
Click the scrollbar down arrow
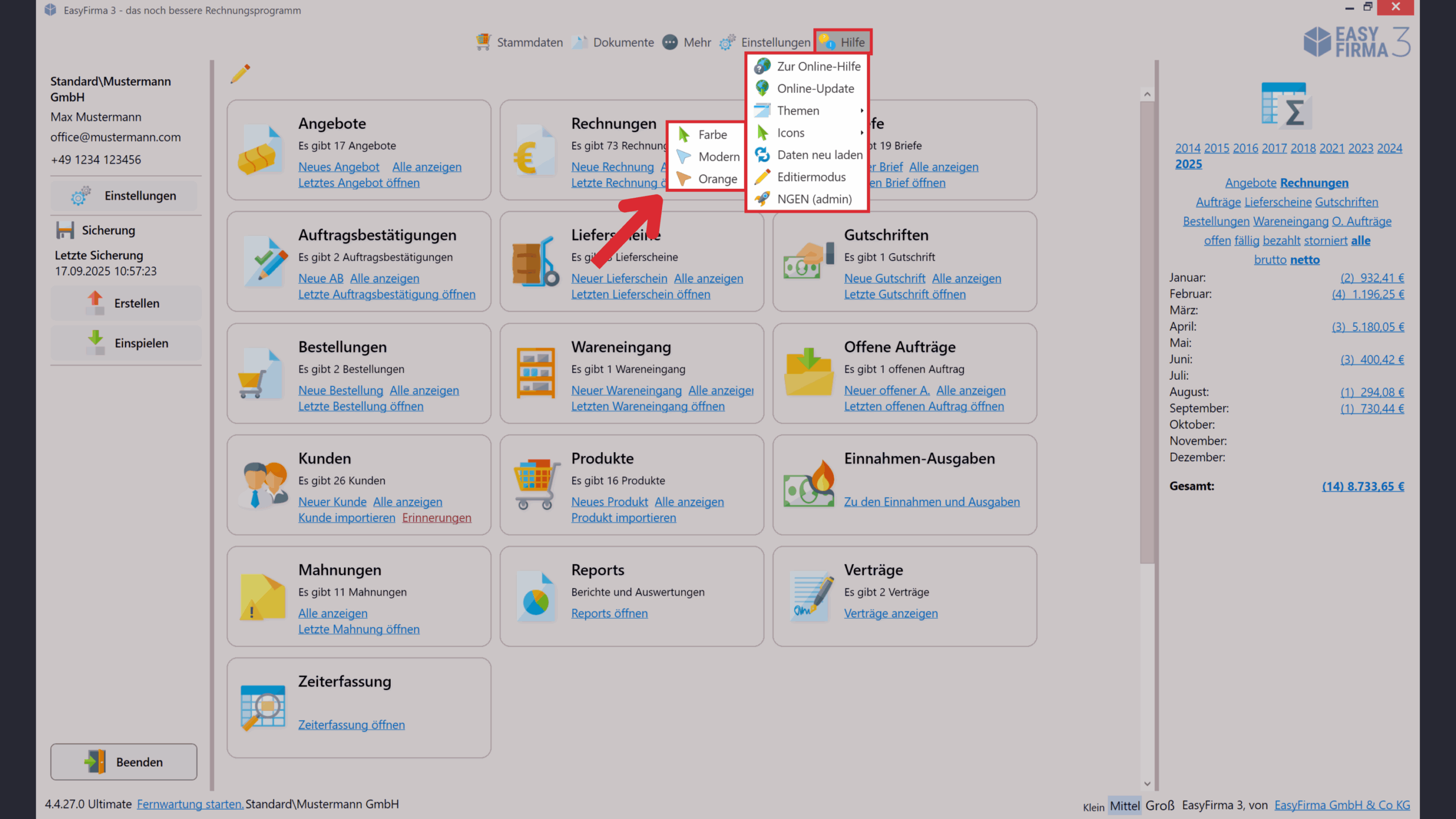(x=1147, y=784)
